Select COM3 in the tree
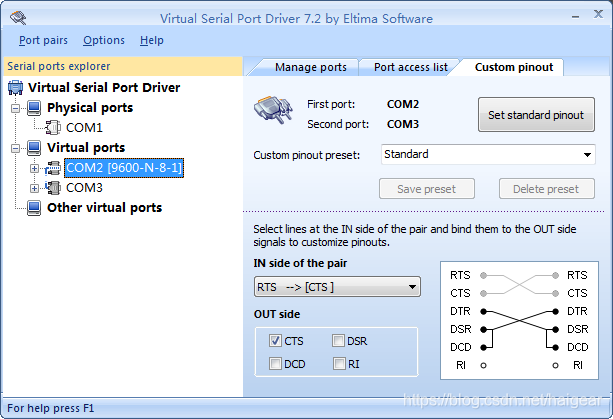The width and height of the screenshot is (613, 419). (x=84, y=188)
